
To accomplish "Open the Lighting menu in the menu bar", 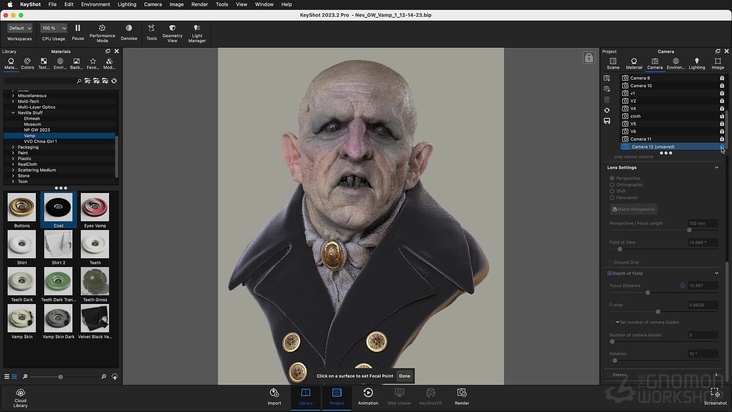I will tap(127, 4).
